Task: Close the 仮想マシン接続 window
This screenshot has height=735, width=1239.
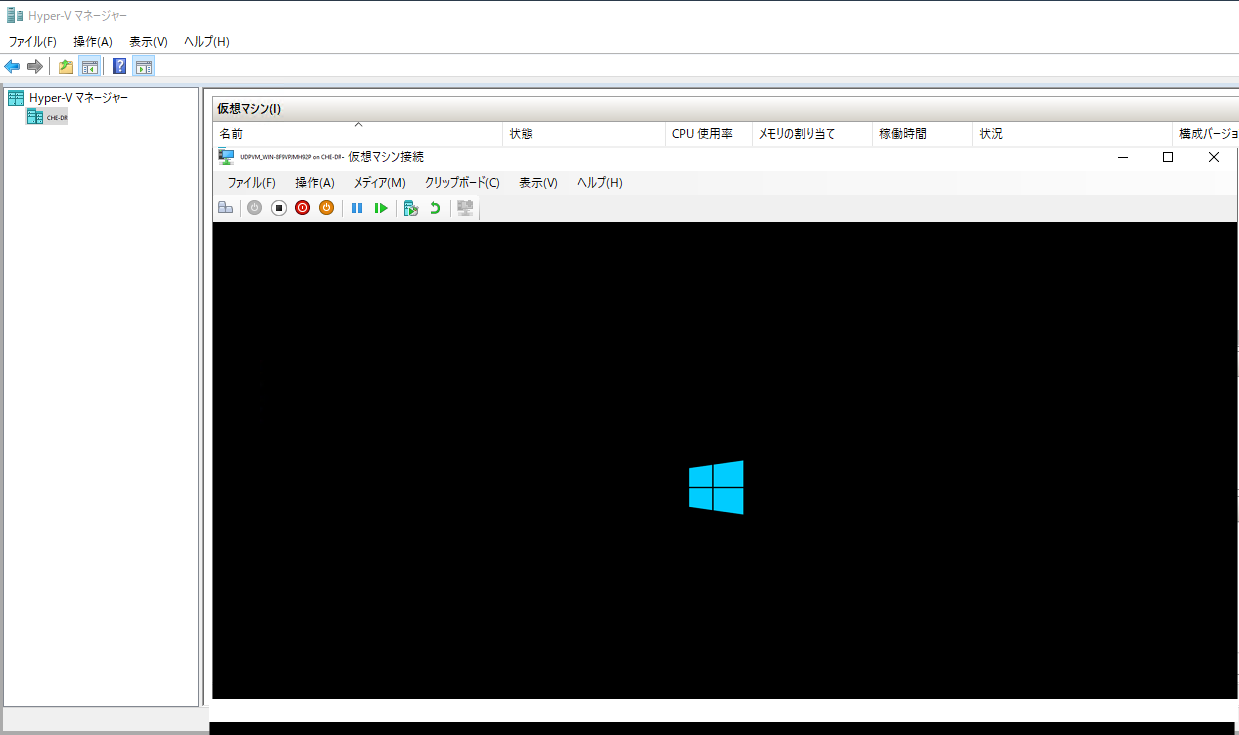Action: click(1214, 157)
